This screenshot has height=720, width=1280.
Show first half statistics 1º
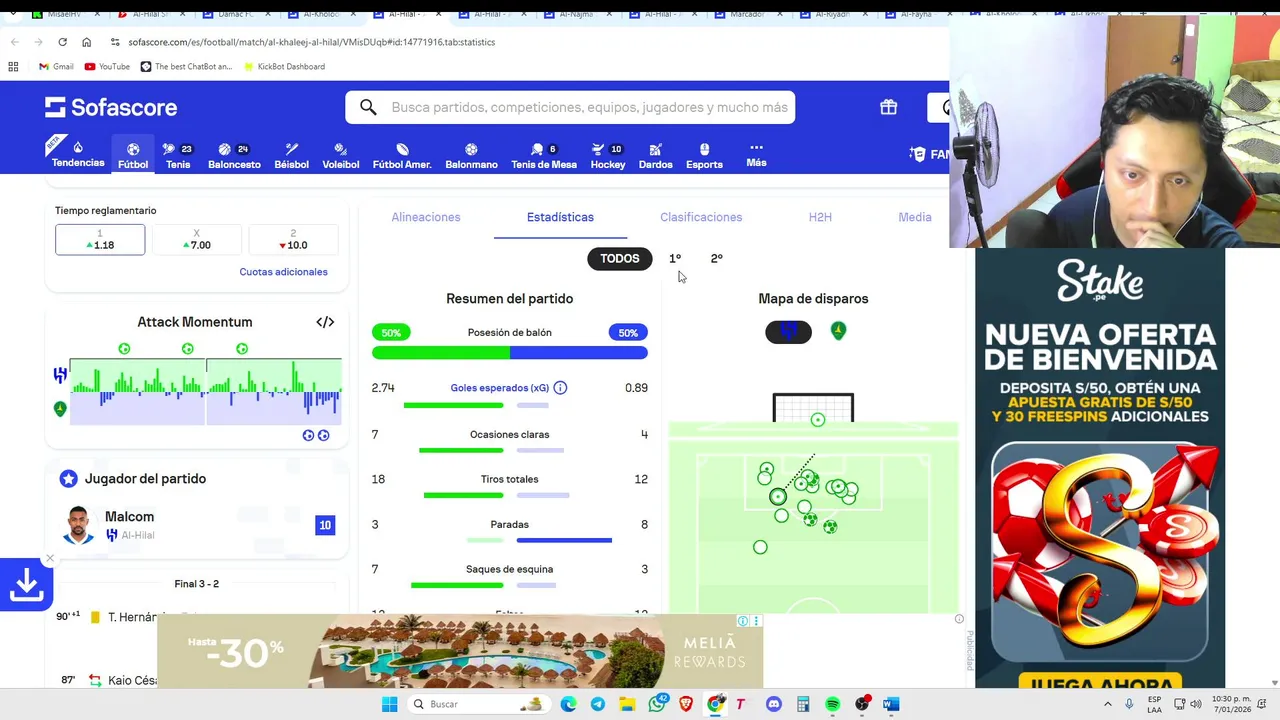click(x=675, y=258)
